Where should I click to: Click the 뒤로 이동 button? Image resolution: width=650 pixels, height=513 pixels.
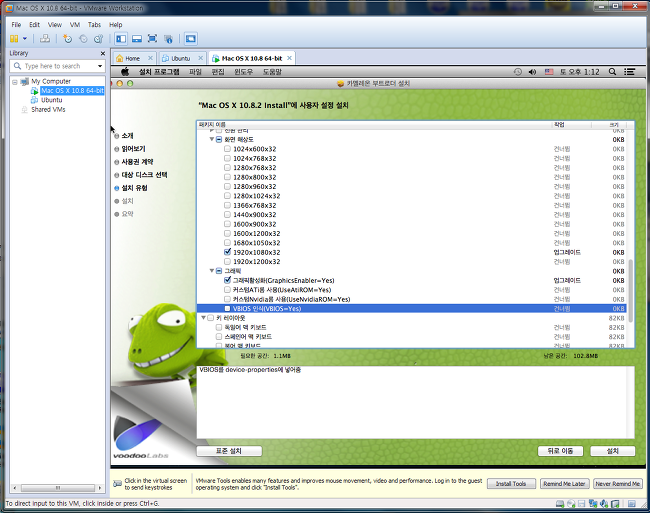pos(560,451)
